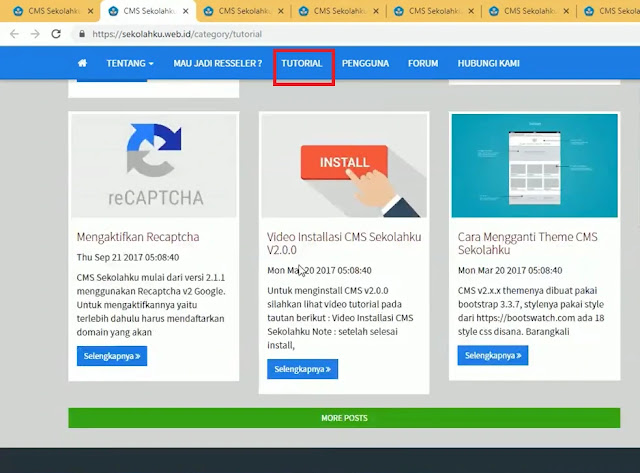Image resolution: width=640 pixels, height=473 pixels.
Task: Load more with MORE POSTS button
Action: (x=344, y=418)
